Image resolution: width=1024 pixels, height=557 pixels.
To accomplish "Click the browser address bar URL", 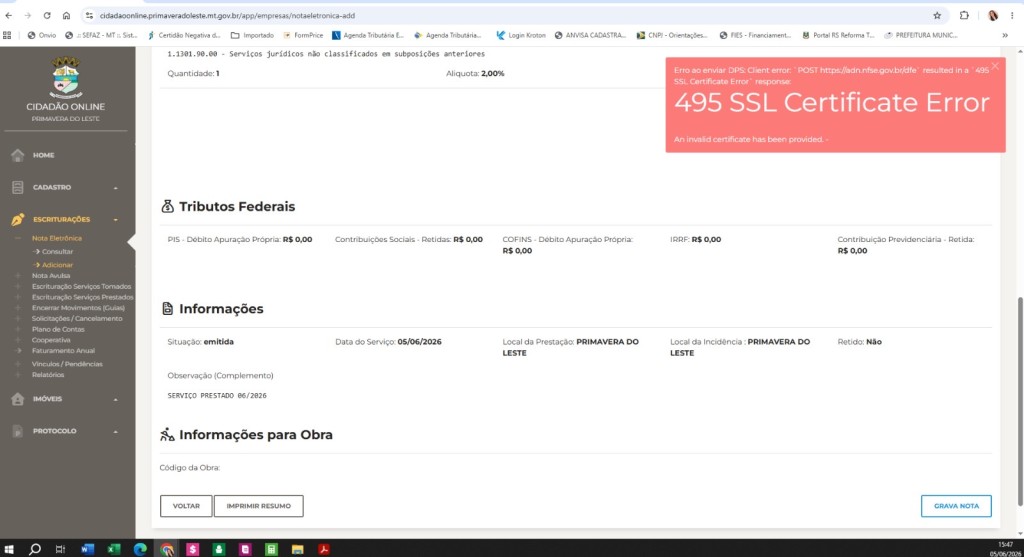I will click(227, 16).
